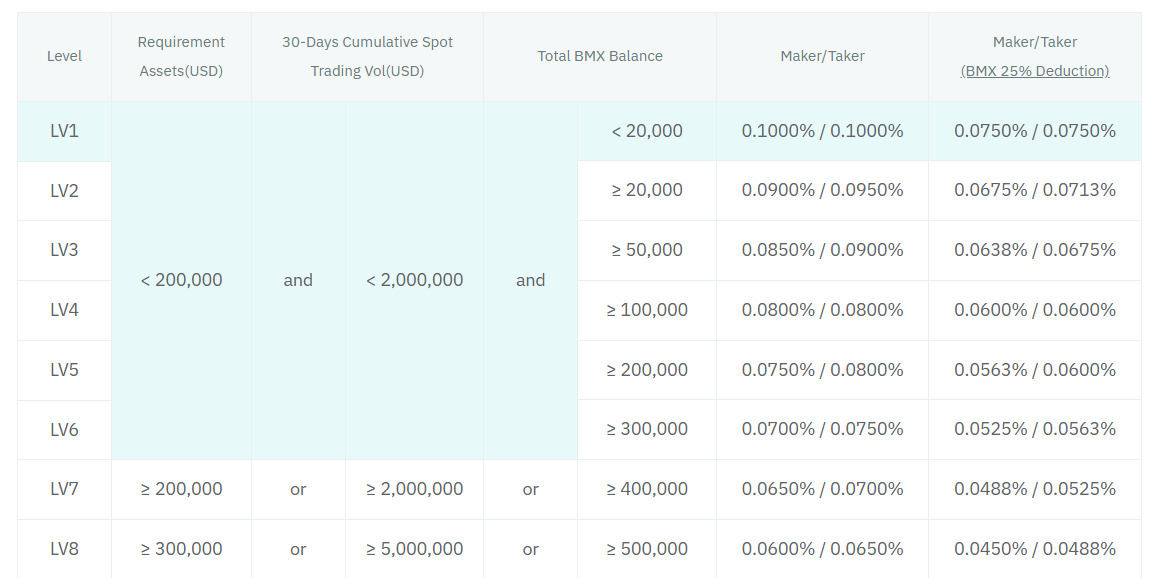Open the BMX 25% Deduction link
This screenshot has width=1161, height=580.
click(x=1034, y=71)
